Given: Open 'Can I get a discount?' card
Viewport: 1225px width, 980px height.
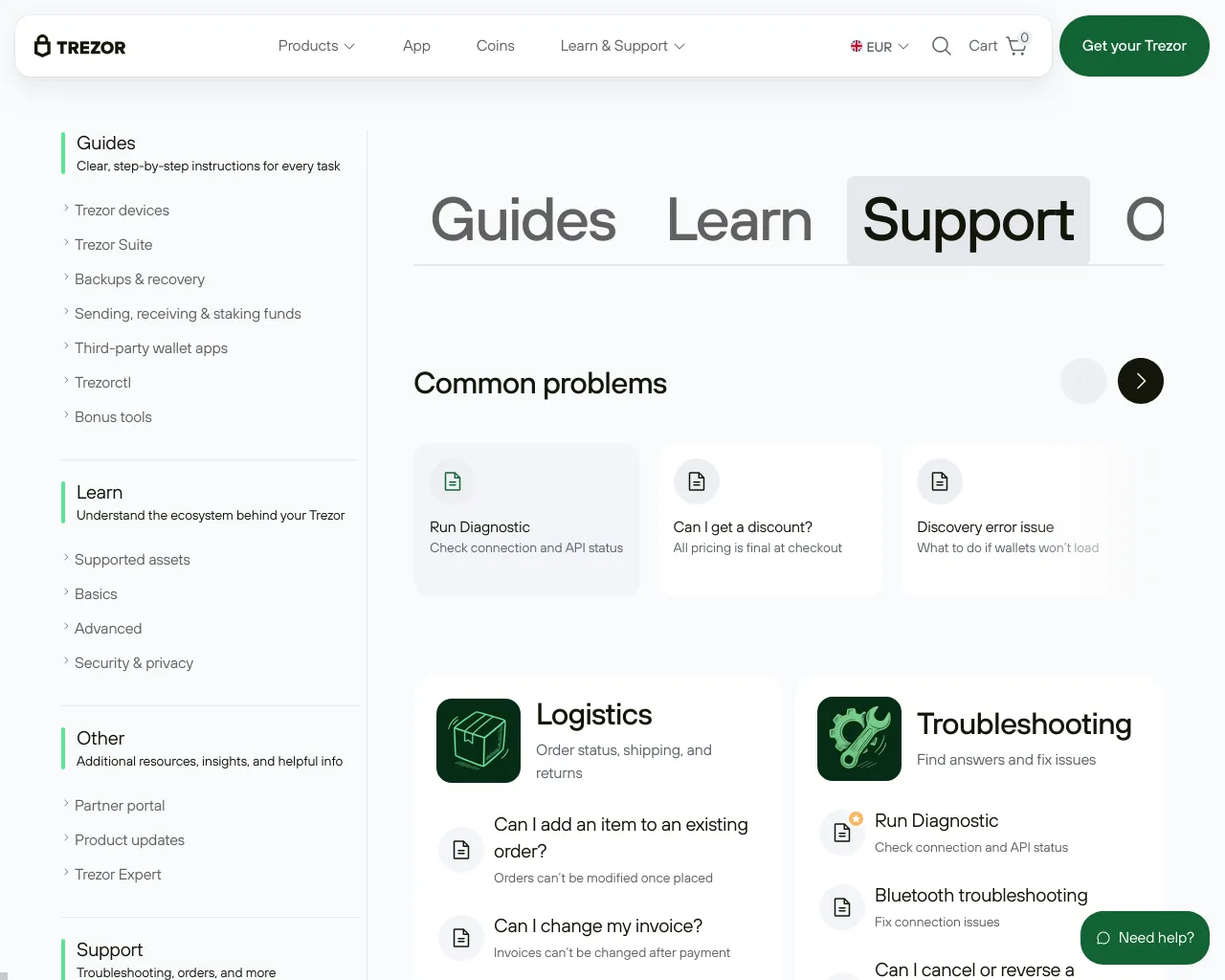Looking at the screenshot, I should pos(770,520).
